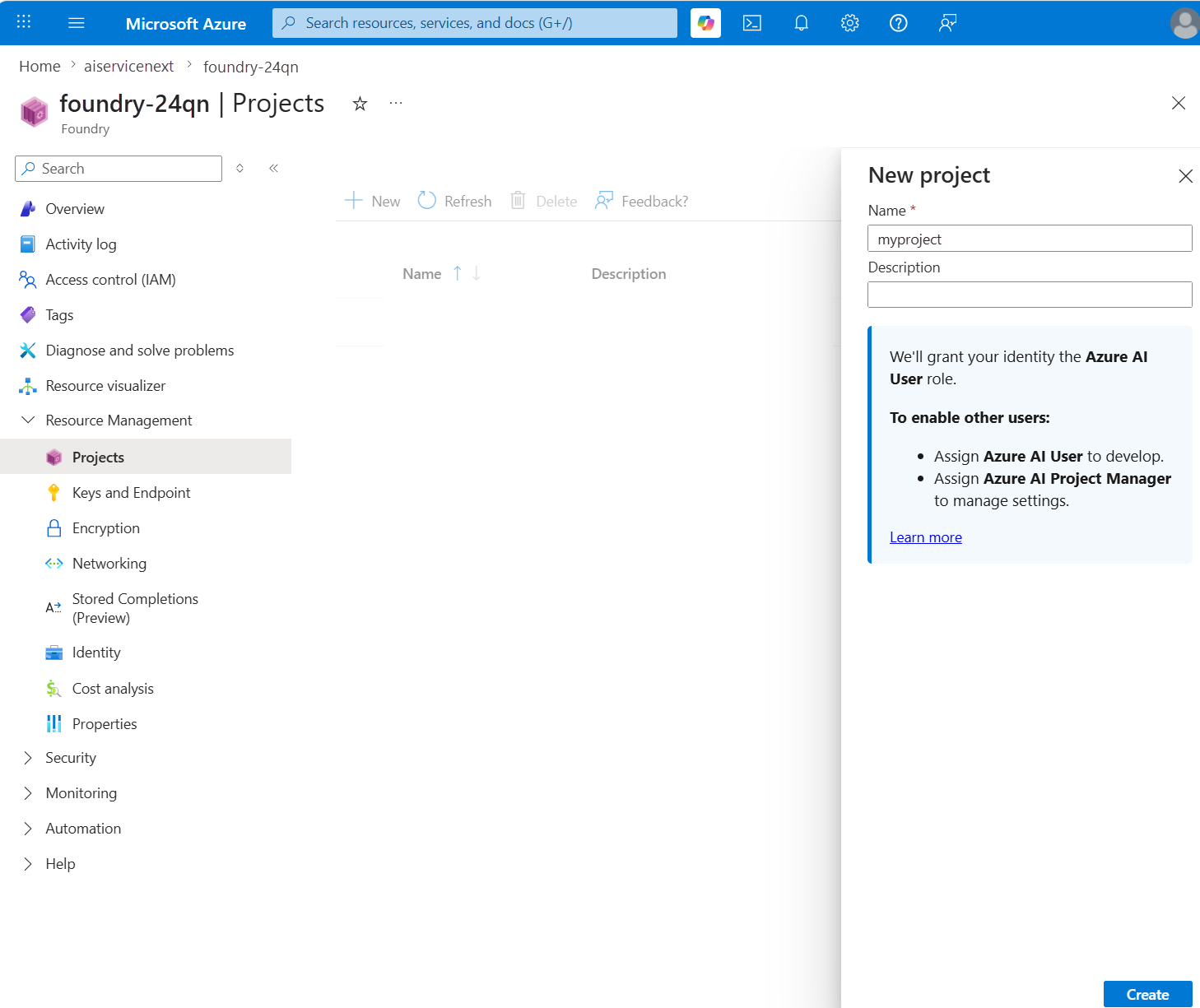Viewport: 1200px width, 1008px height.
Task: Click the Create button
Action: [1147, 995]
